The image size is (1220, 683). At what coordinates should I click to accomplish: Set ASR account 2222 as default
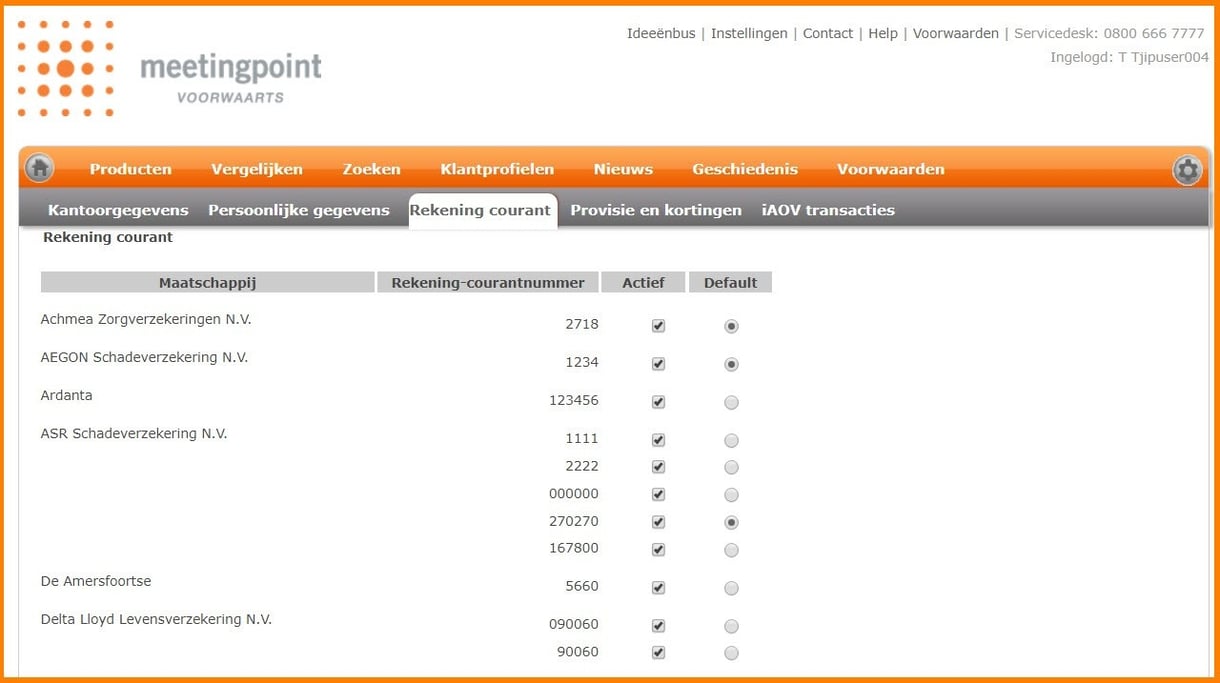tap(731, 467)
